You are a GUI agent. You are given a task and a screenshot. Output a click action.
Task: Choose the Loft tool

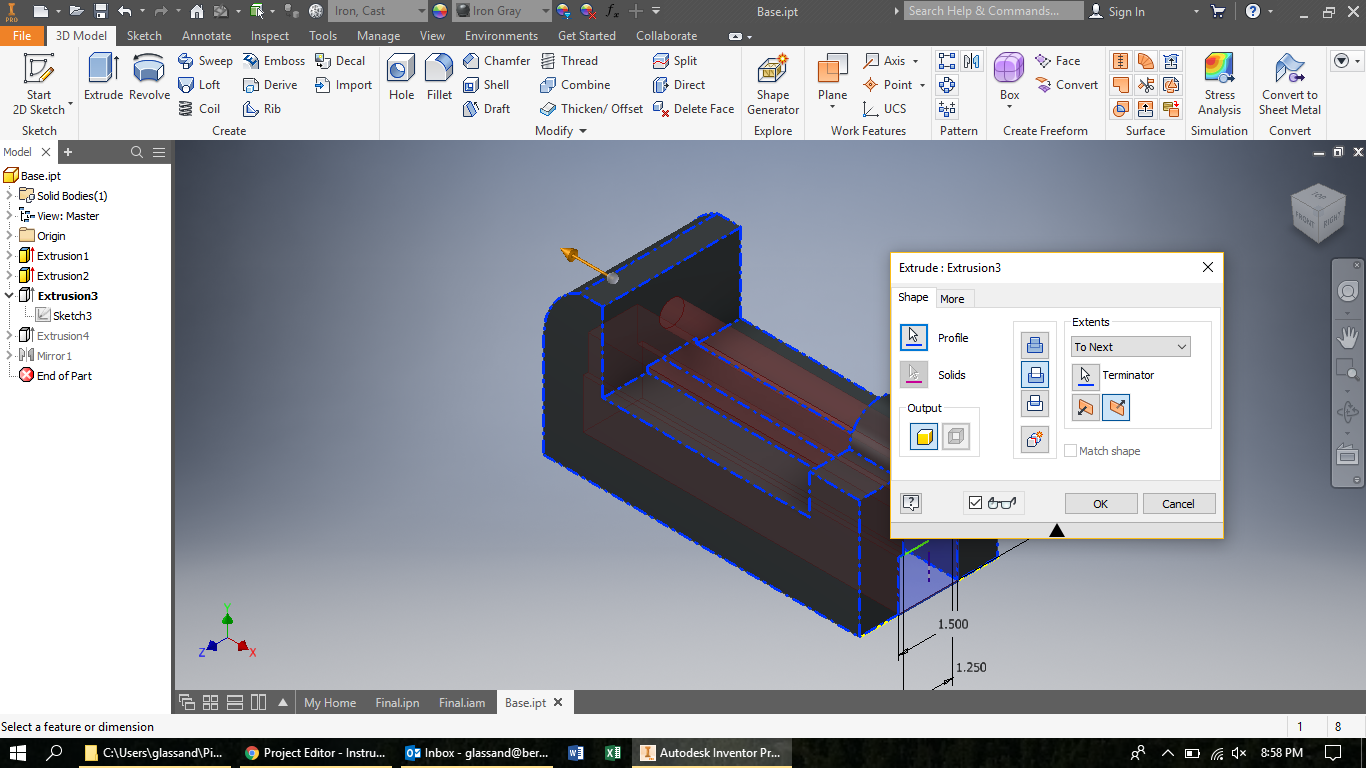click(x=199, y=85)
